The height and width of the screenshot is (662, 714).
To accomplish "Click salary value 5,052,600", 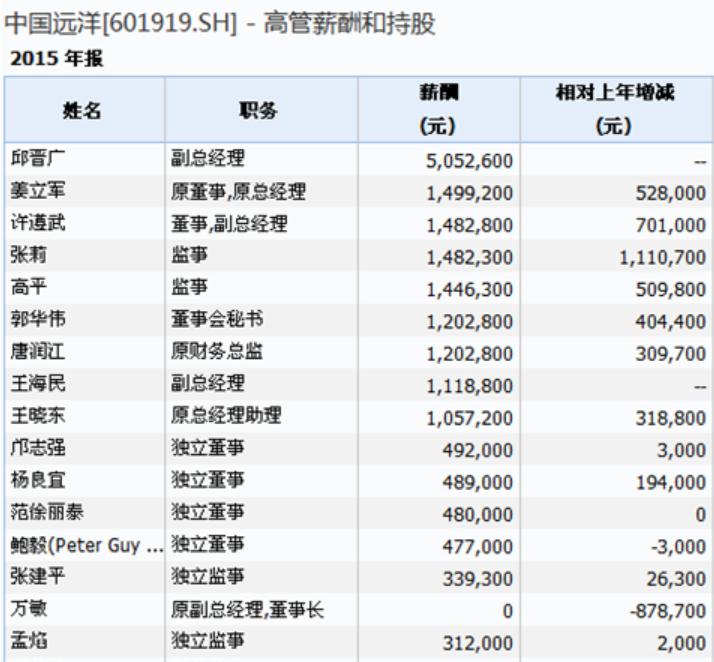I will [469, 161].
